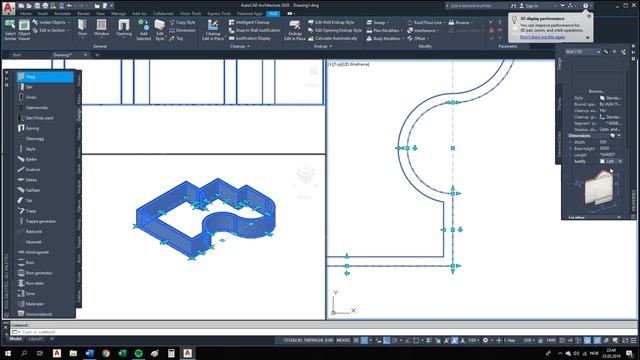This screenshot has width=640, height=360.
Task: Insert an Opening from ribbon
Action: [x=124, y=29]
